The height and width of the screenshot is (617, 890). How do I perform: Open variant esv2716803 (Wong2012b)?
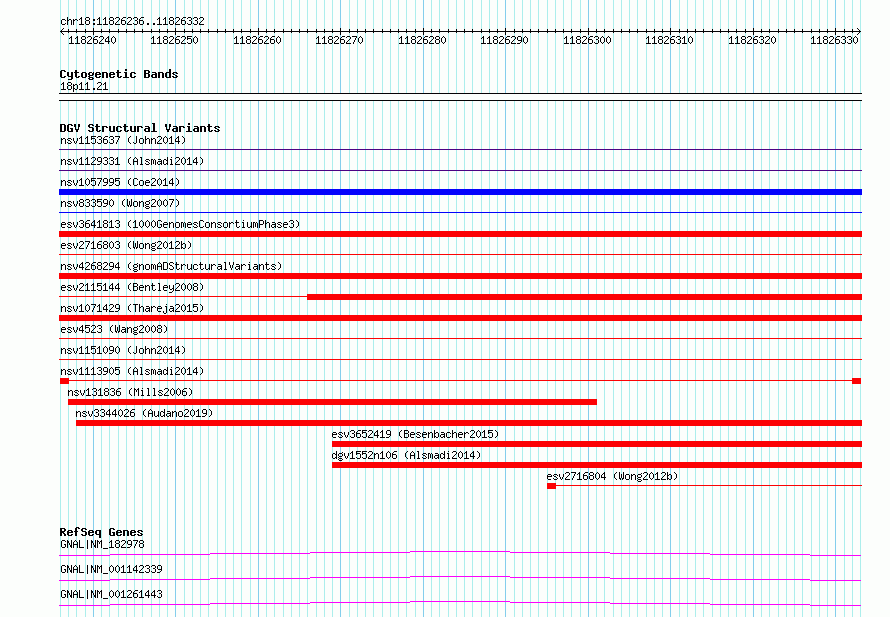[x=126, y=245]
